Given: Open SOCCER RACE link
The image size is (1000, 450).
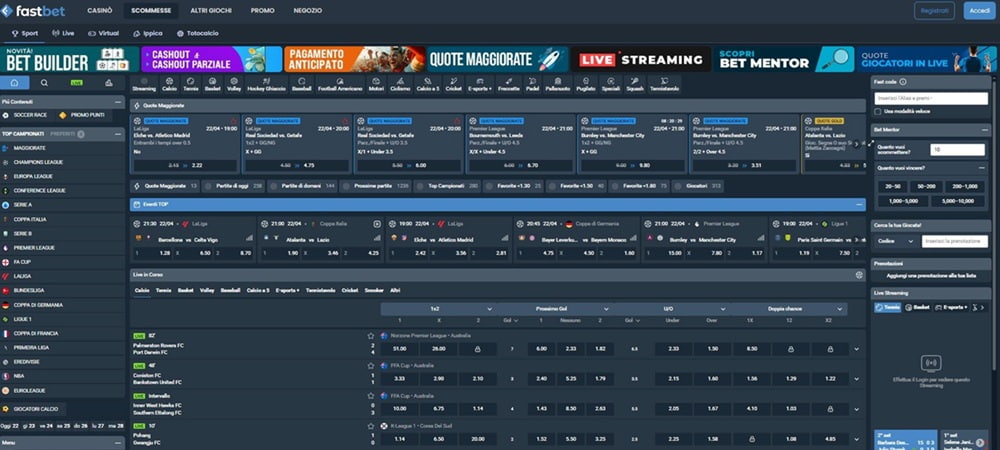Looking at the screenshot, I should point(25,115).
